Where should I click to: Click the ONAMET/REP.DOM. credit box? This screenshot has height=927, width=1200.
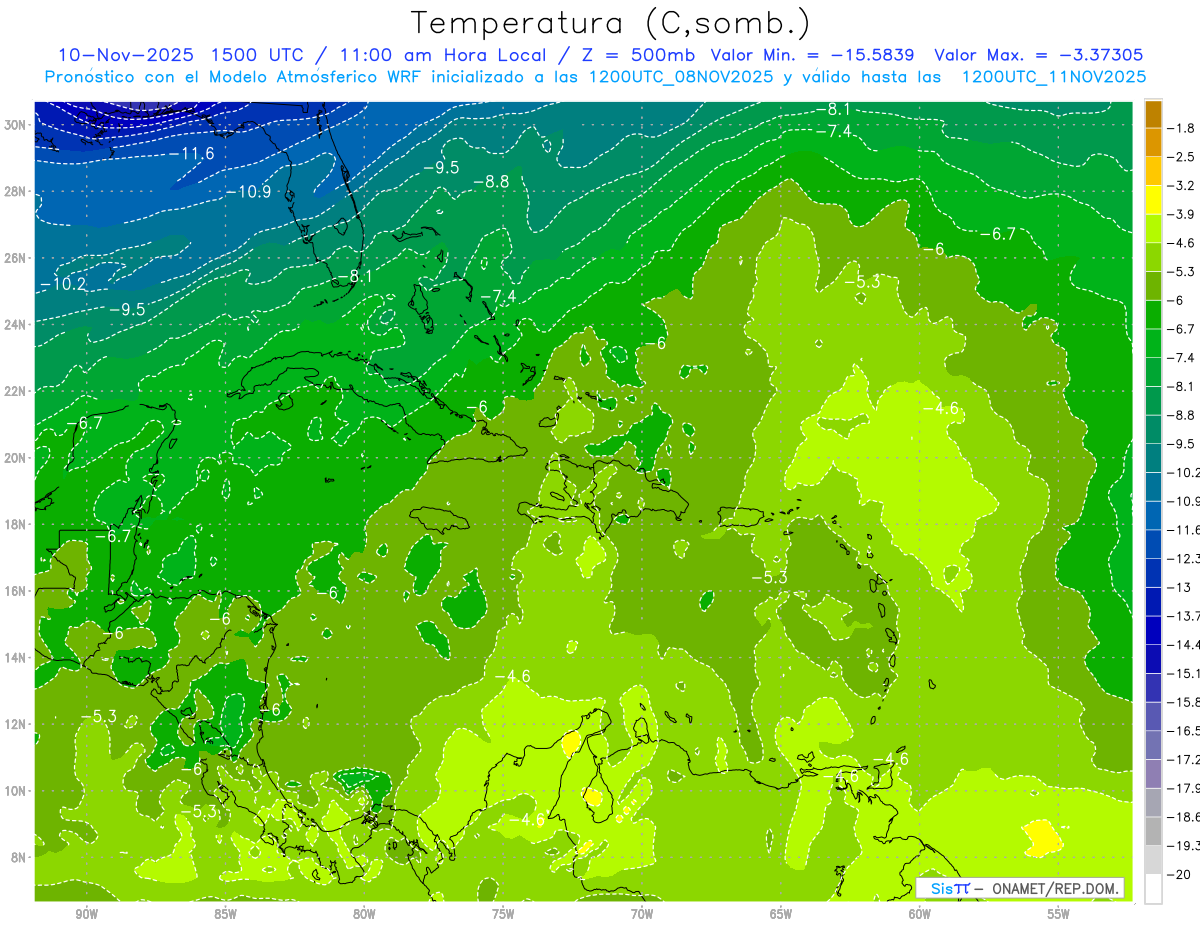pos(1020,888)
